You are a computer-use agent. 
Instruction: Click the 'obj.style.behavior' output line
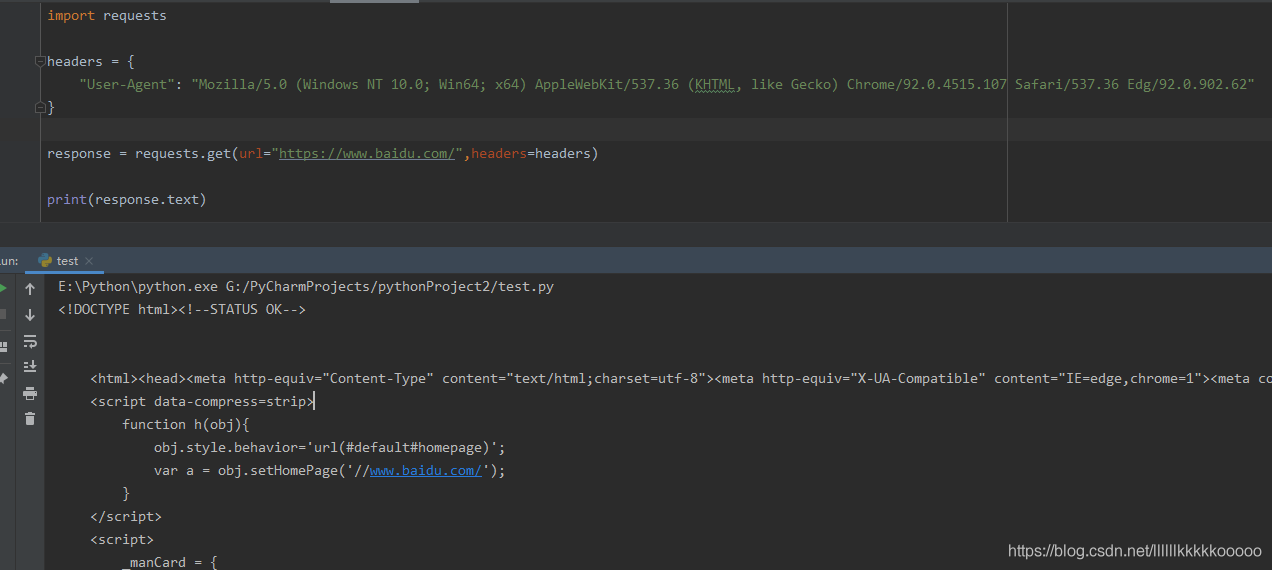coord(329,447)
